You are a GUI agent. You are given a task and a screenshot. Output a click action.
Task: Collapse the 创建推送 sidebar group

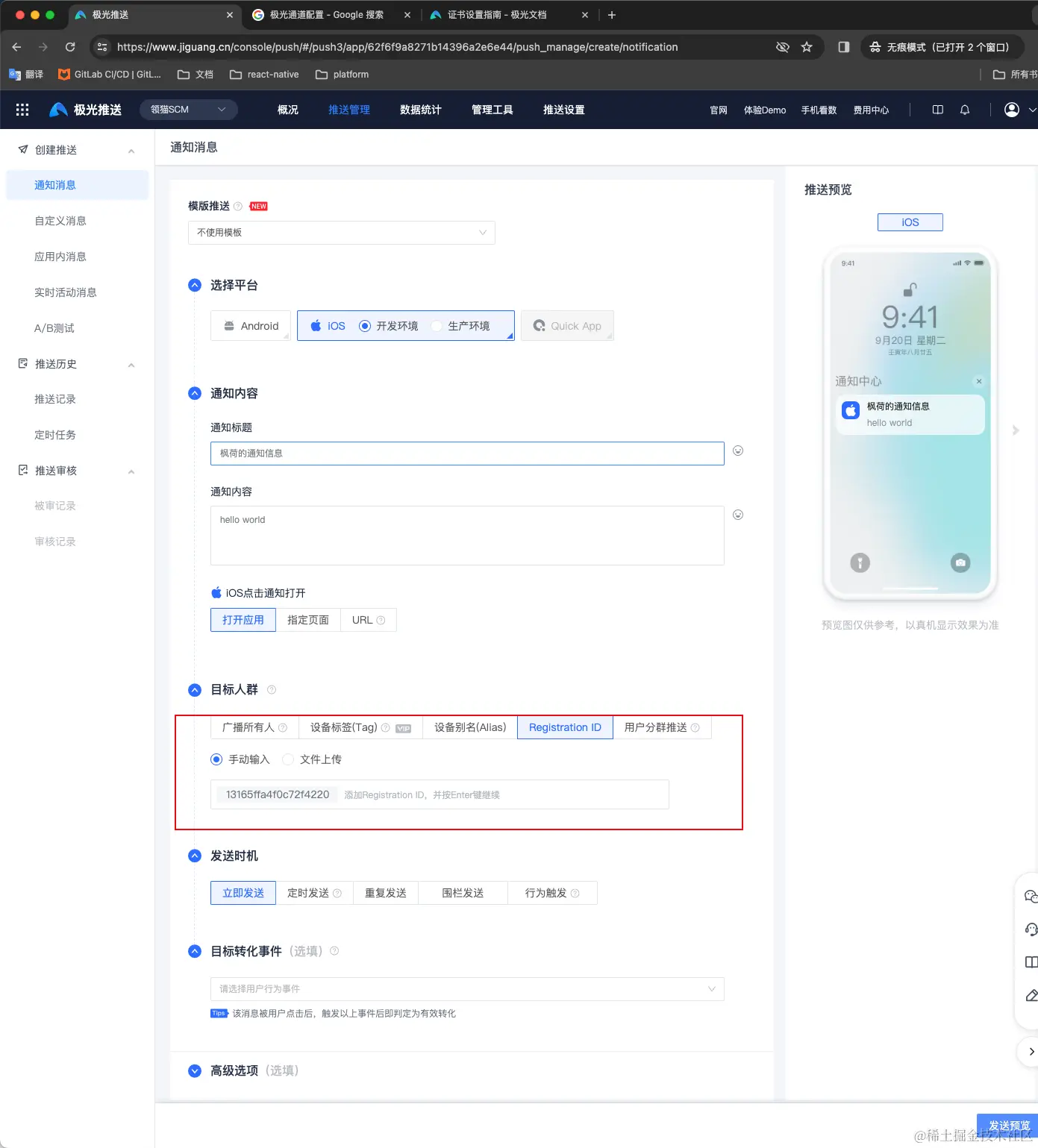(131, 151)
